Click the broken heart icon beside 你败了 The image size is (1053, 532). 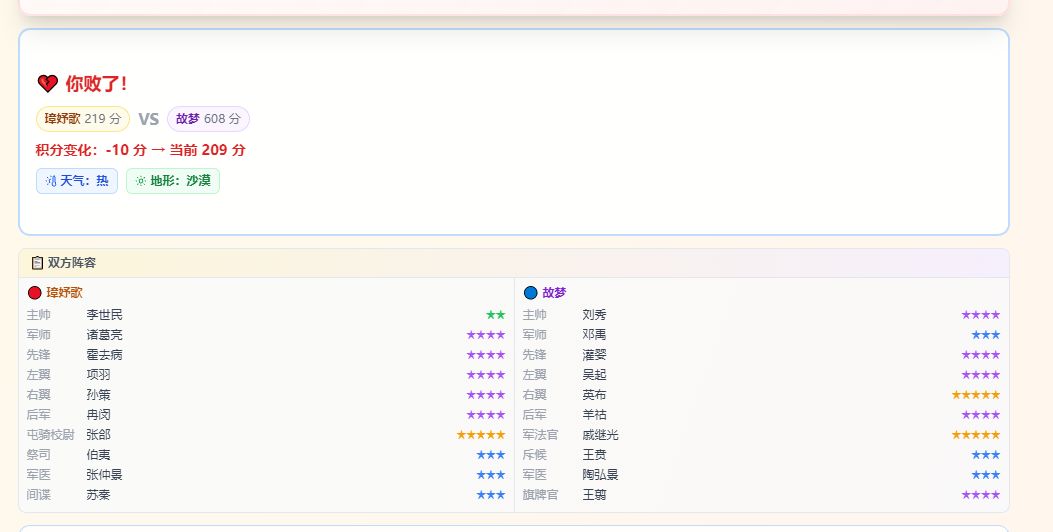[x=48, y=84]
